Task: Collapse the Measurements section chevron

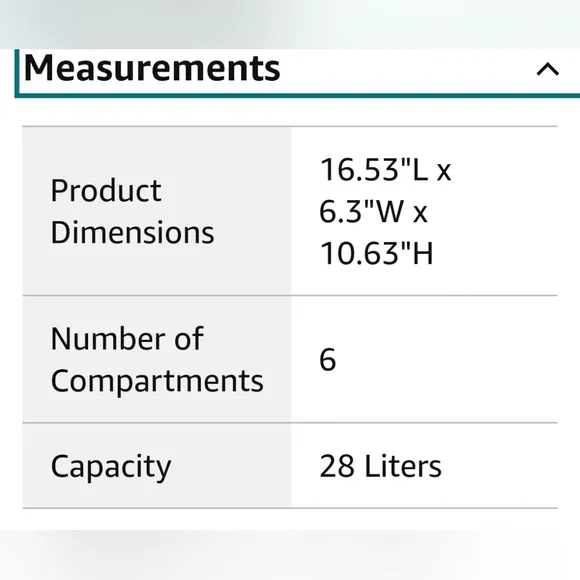Action: [x=547, y=70]
